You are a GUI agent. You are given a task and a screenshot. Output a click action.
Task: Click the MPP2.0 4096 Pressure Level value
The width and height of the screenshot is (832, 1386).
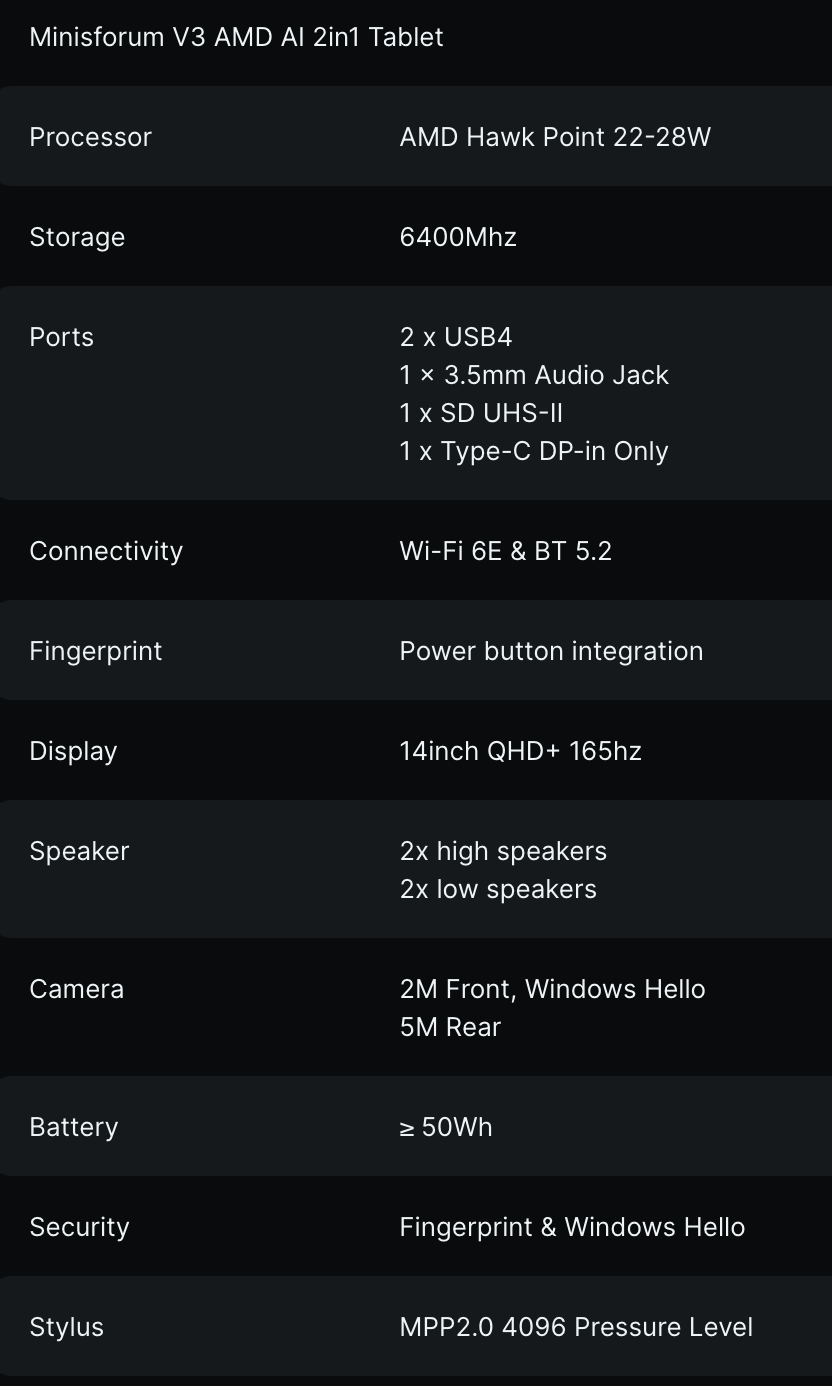click(x=576, y=1327)
